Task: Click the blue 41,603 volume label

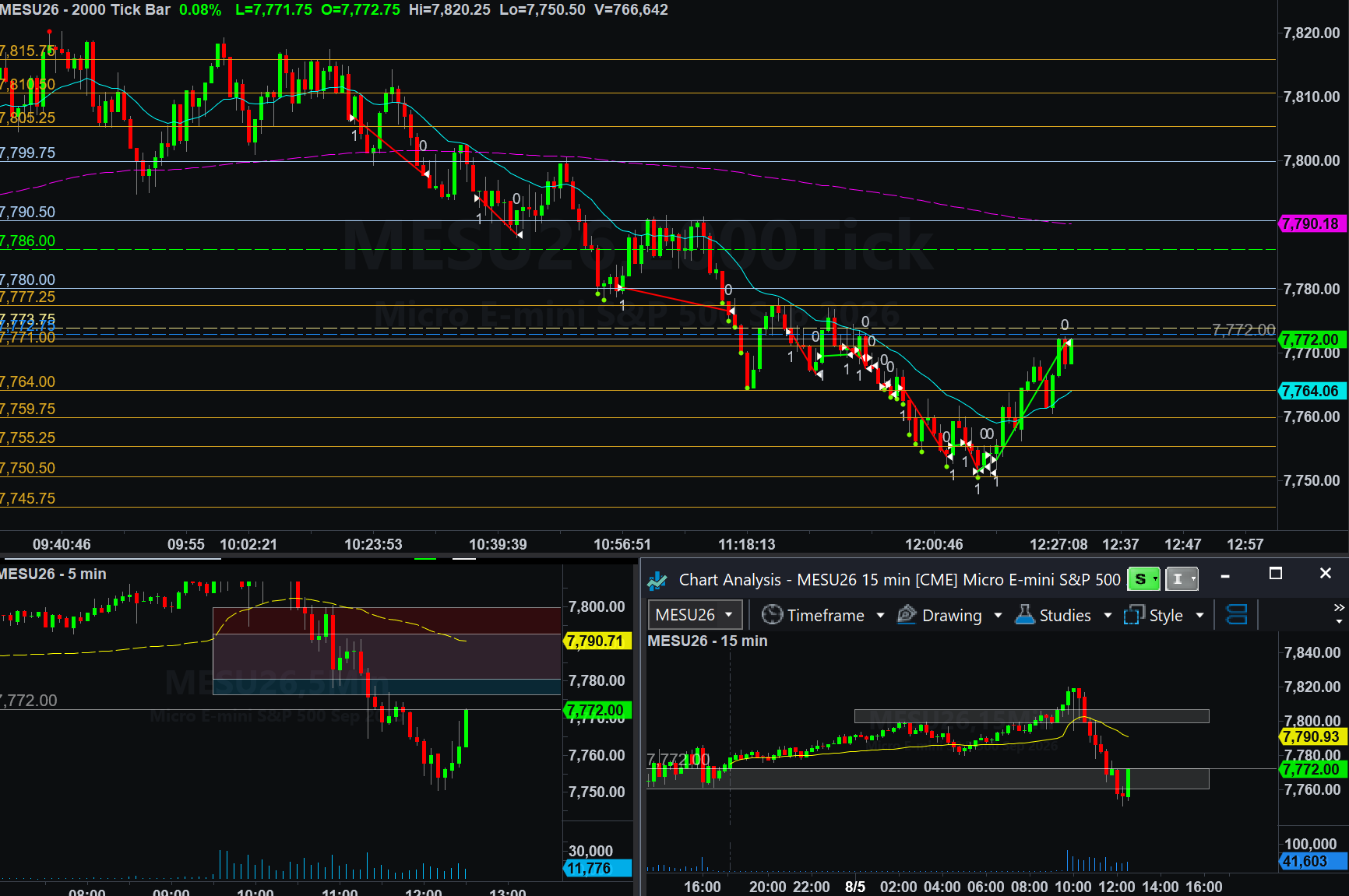Action: coord(1313,861)
